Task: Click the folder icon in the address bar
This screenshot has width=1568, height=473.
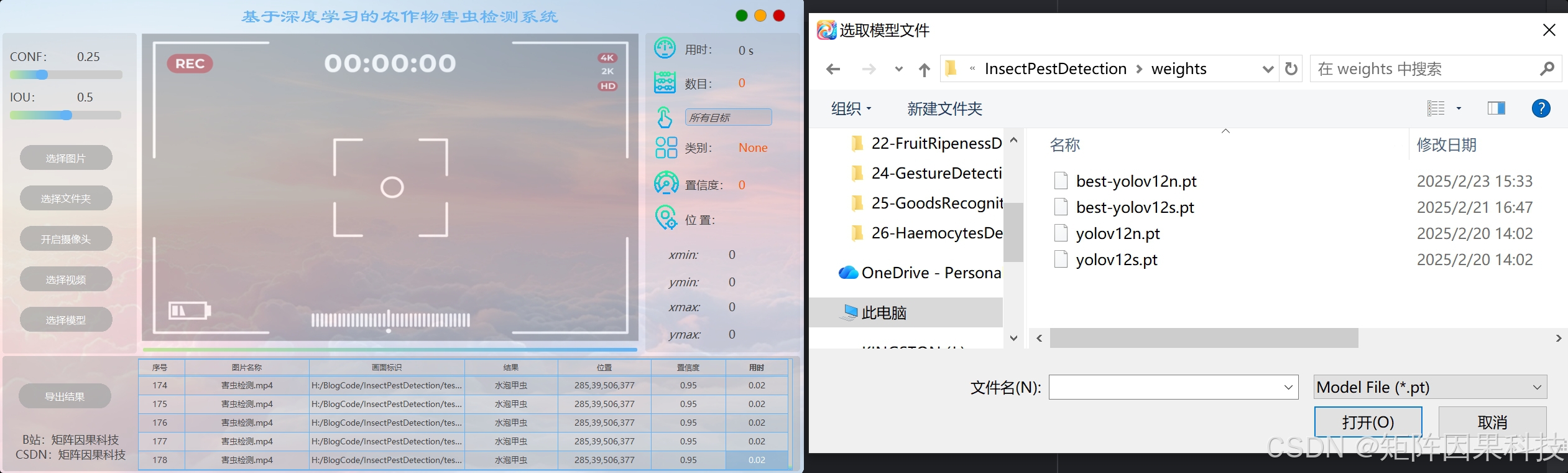Action: pos(951,68)
